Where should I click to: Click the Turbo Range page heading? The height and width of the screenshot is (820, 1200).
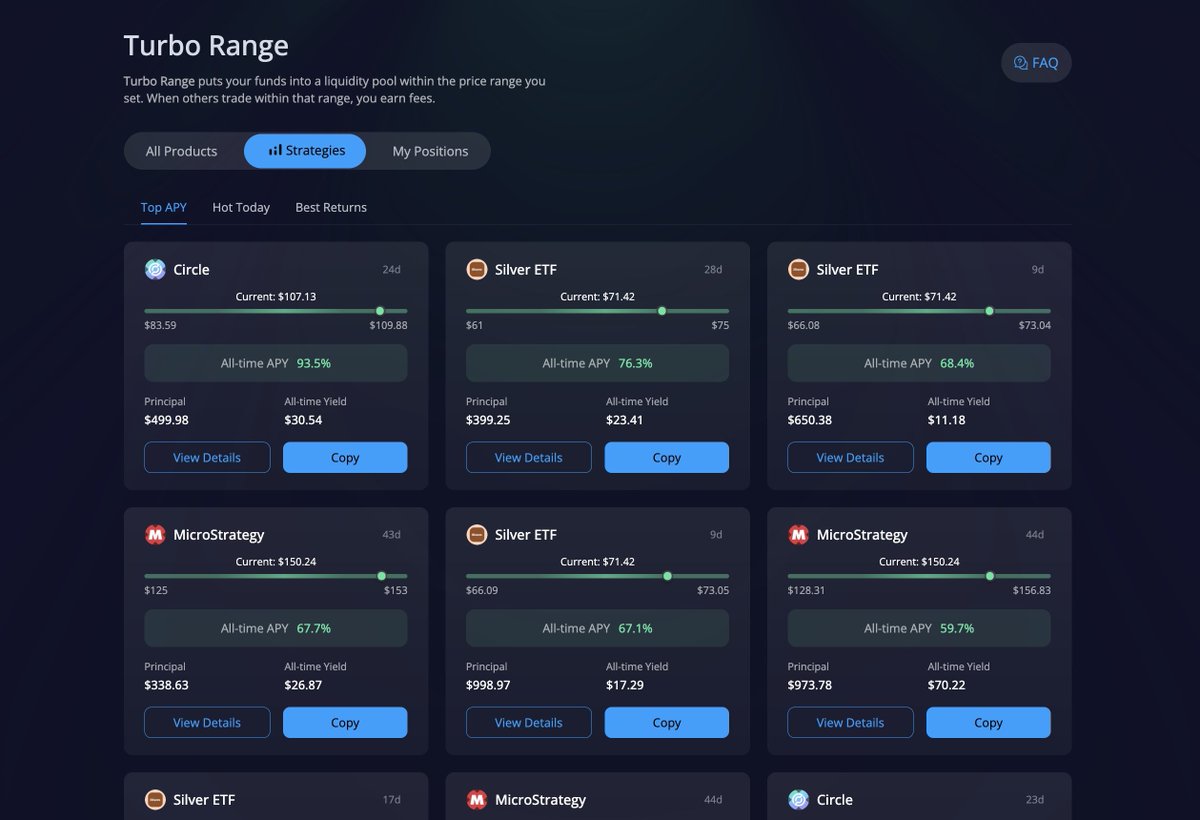(x=206, y=46)
